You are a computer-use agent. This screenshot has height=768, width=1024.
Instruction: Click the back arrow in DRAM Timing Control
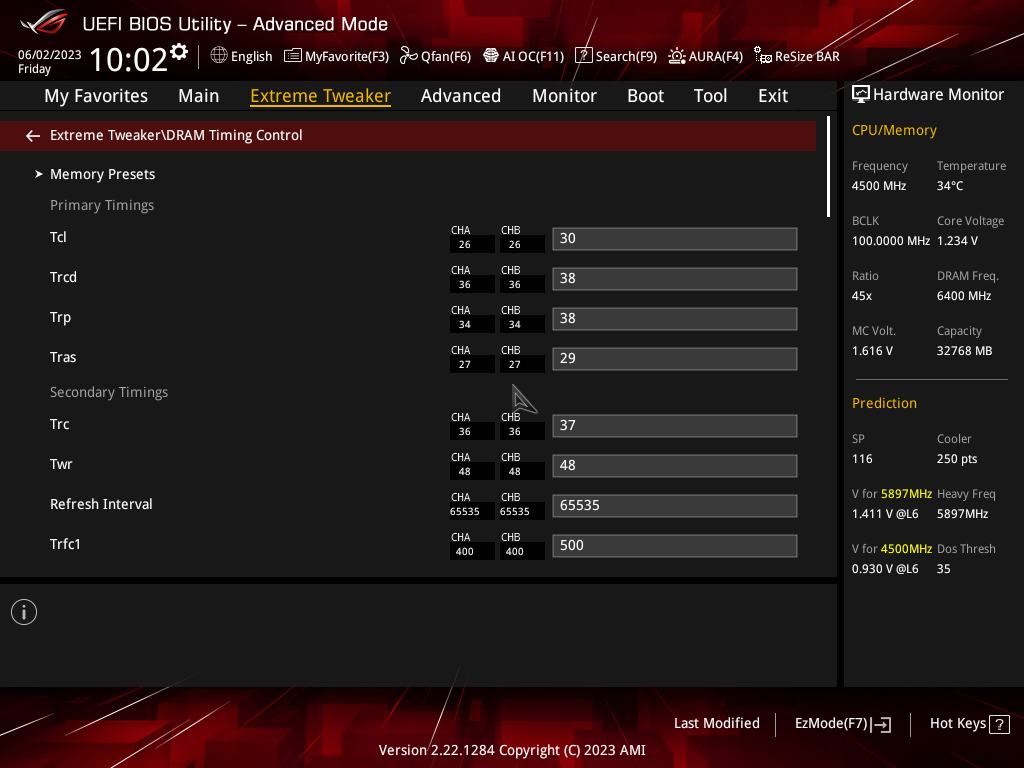click(33, 135)
